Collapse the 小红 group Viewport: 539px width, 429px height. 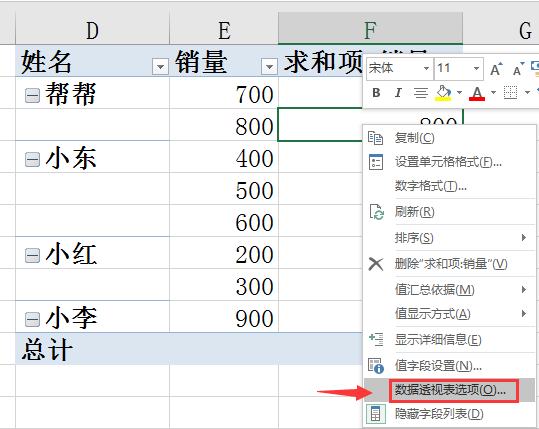click(x=32, y=255)
